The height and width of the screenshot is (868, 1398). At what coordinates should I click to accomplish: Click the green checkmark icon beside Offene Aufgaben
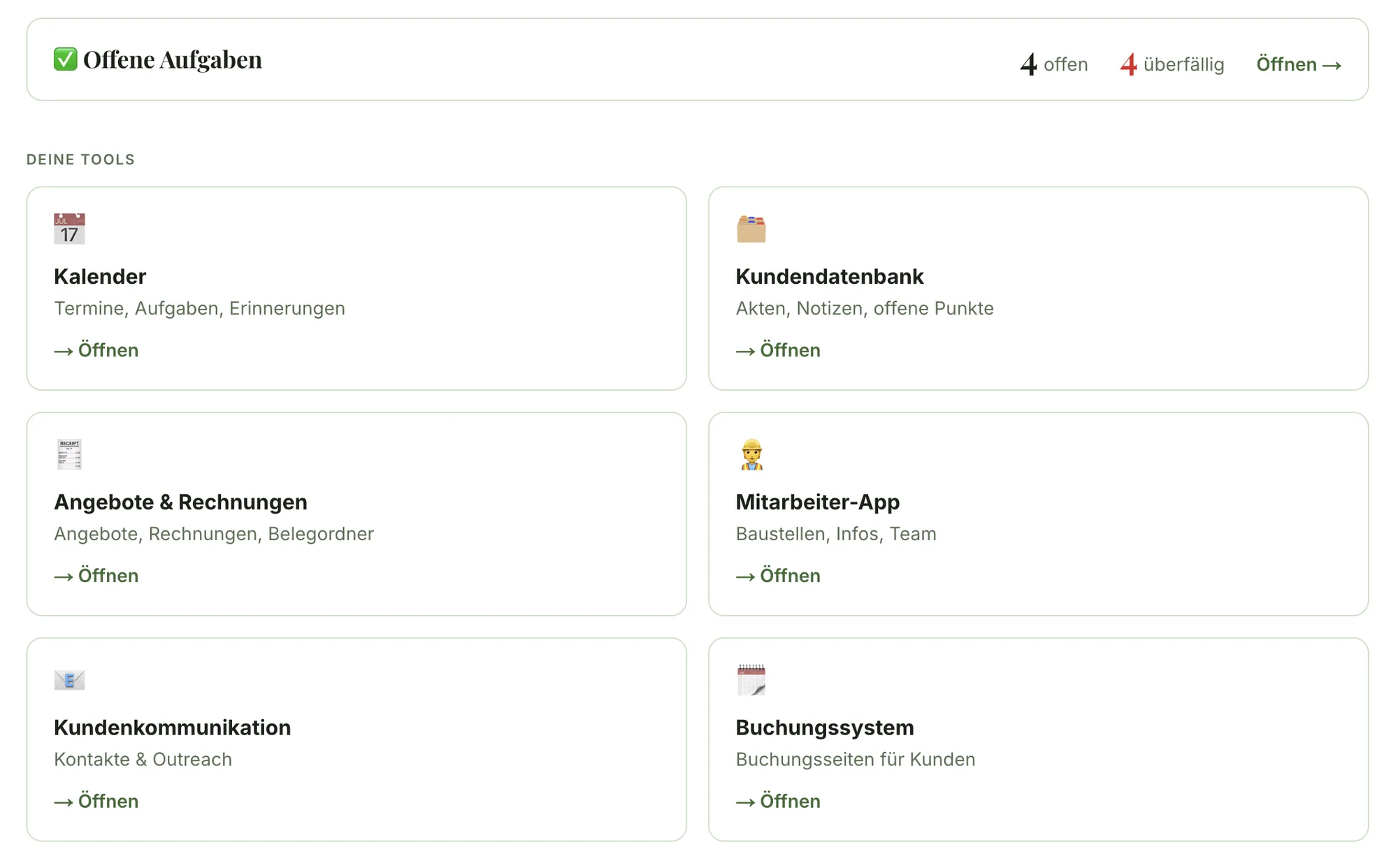point(66,59)
